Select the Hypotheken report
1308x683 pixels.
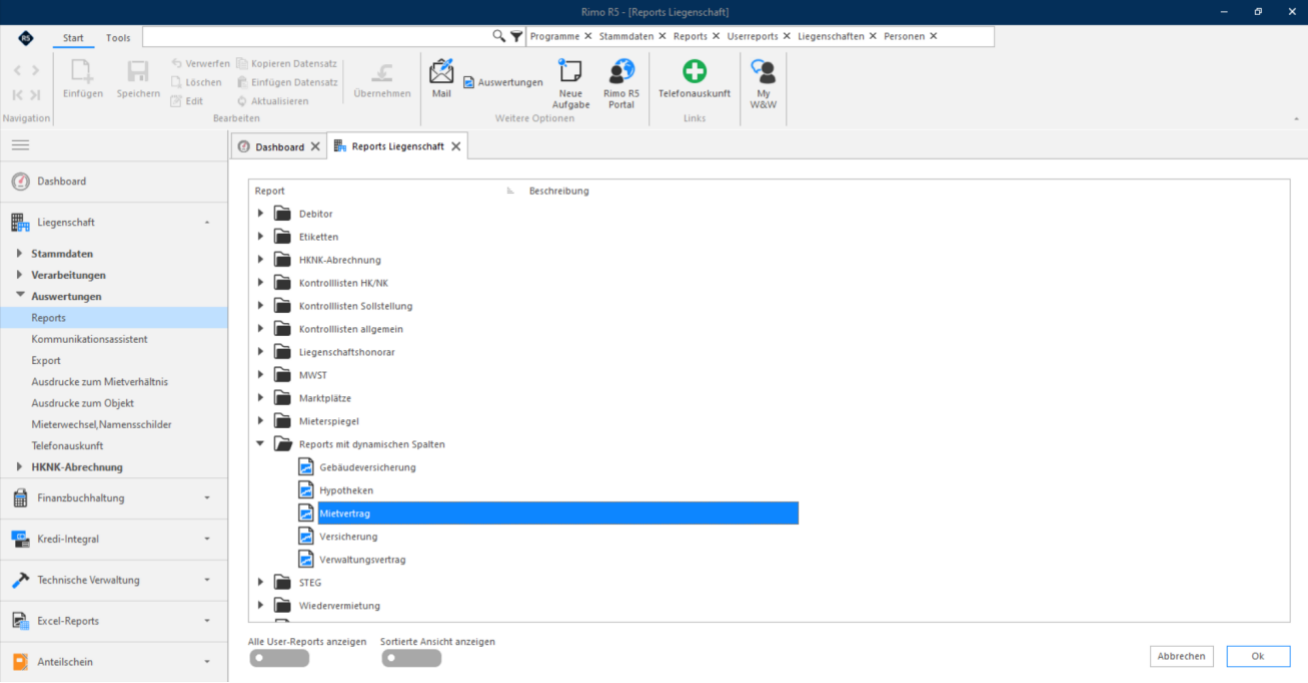click(x=346, y=490)
